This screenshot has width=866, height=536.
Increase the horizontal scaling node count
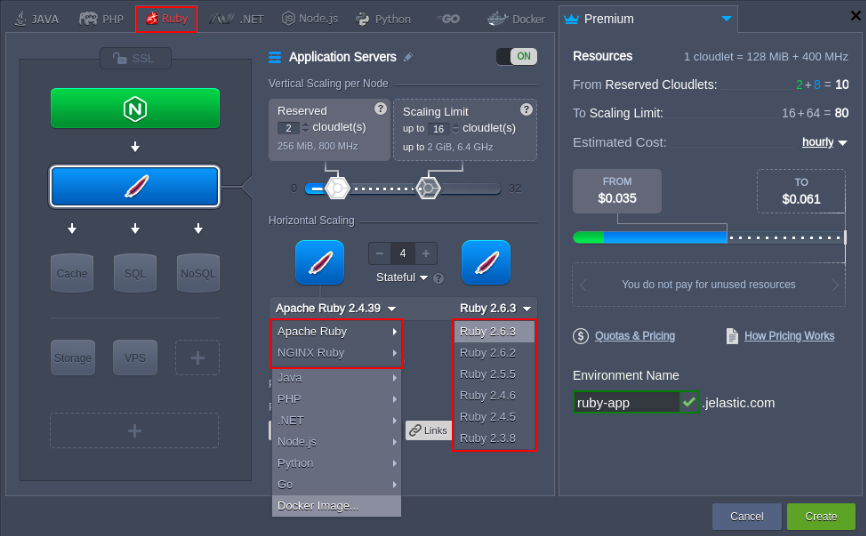[x=426, y=254]
